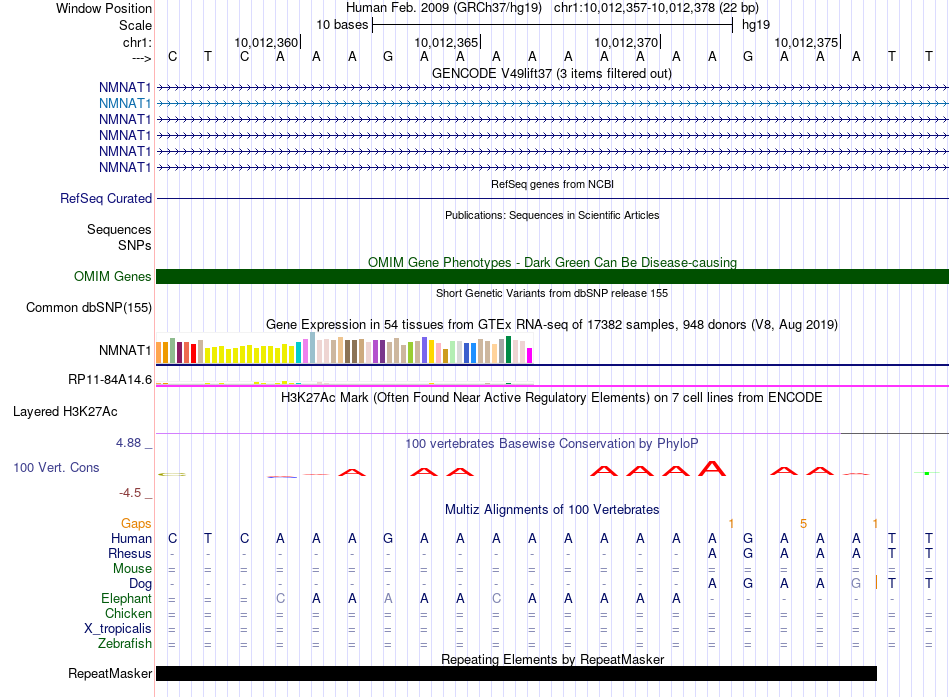Click the RefSeq Curated track label
950x697 pixels.
[106, 198]
